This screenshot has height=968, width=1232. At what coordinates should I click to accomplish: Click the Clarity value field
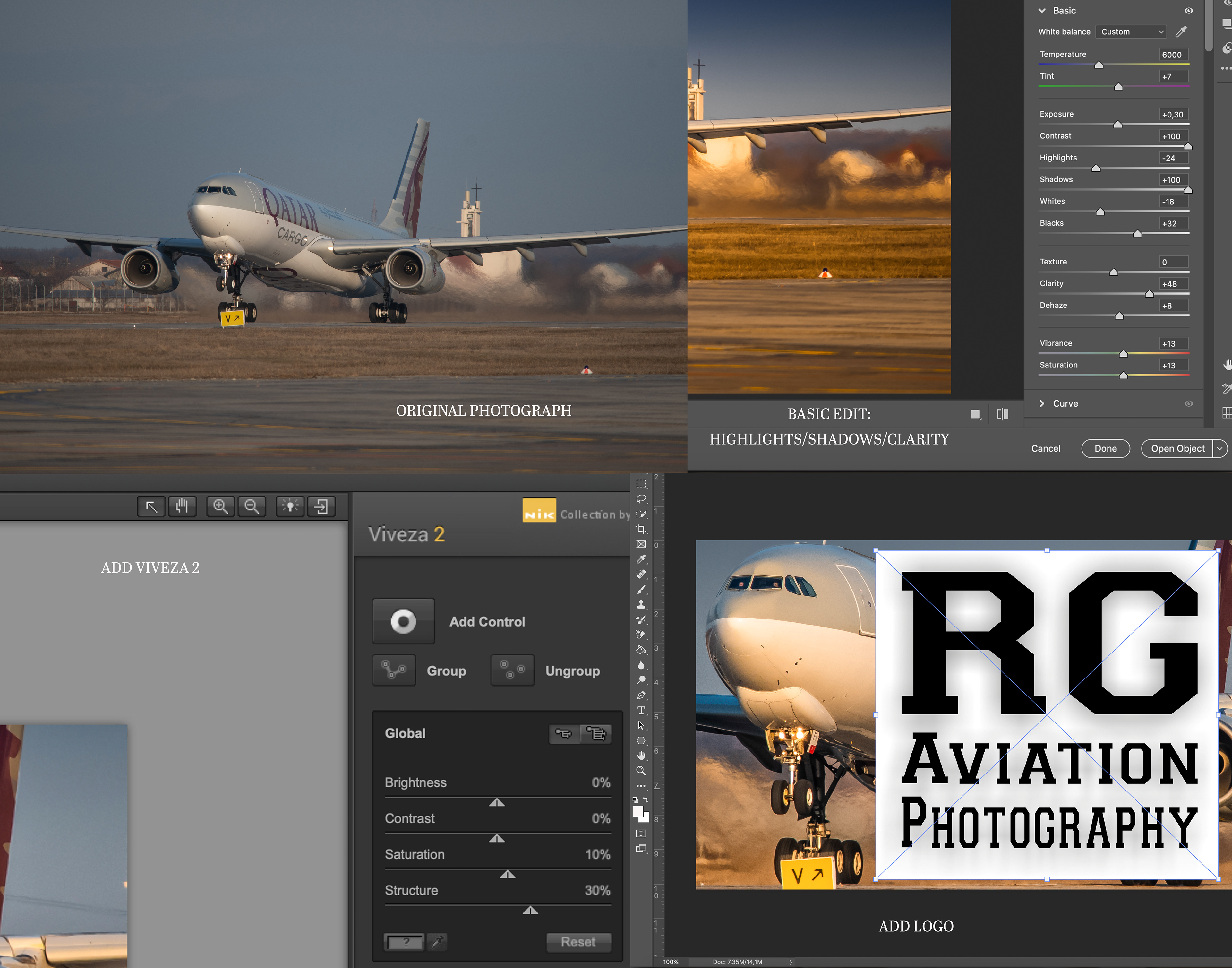pyautogui.click(x=1173, y=284)
